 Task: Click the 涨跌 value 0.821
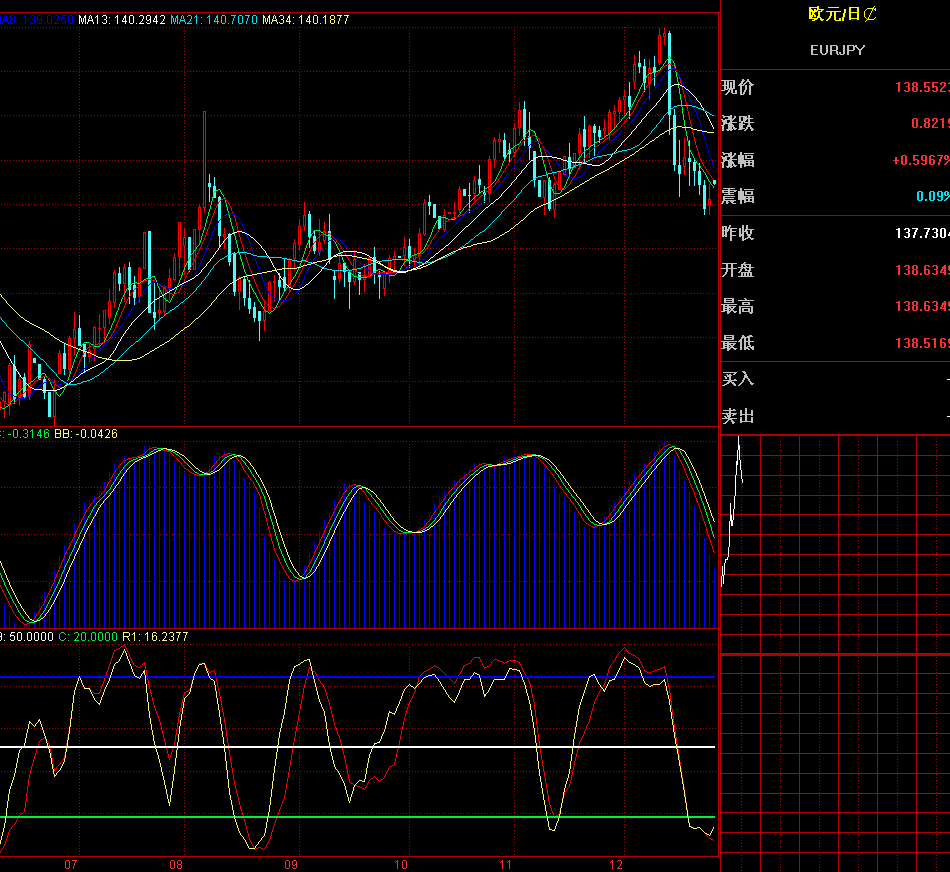(x=930, y=124)
